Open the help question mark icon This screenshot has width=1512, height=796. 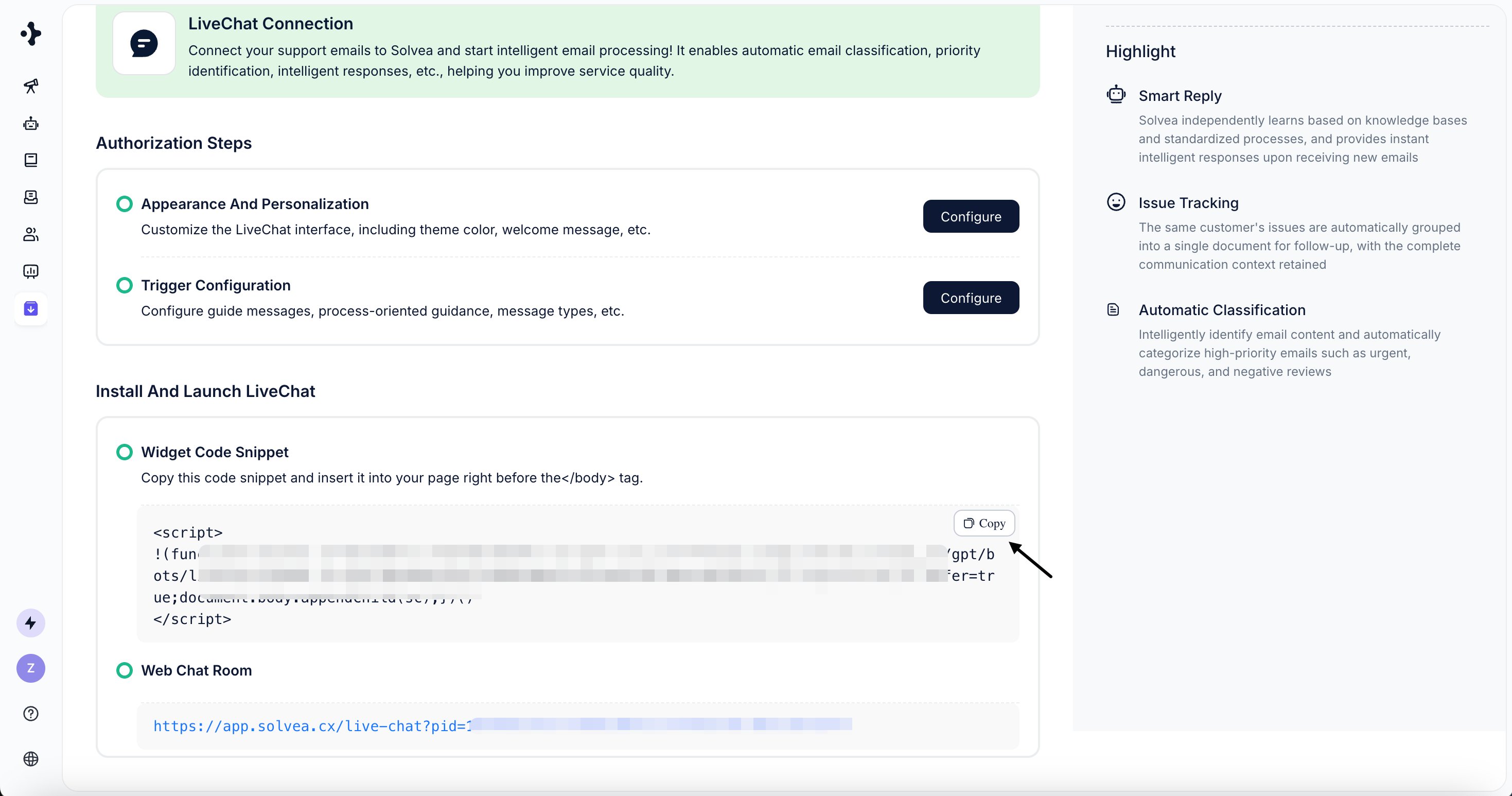(x=30, y=713)
